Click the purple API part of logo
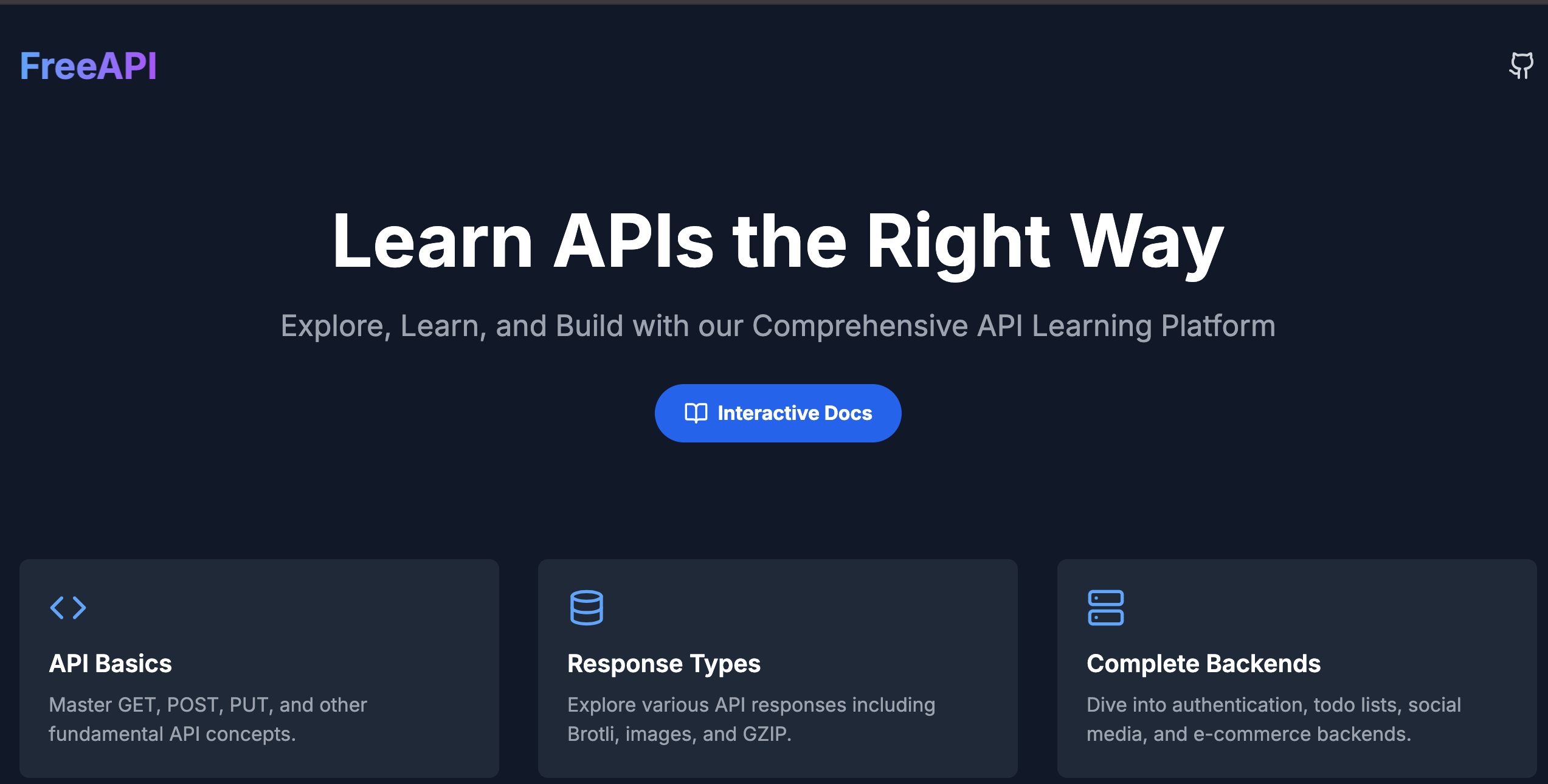The image size is (1548, 784). pos(126,66)
